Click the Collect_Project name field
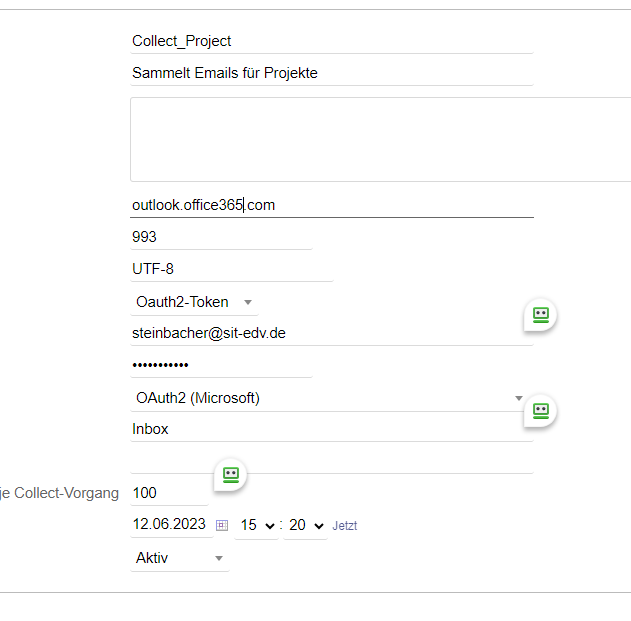The height and width of the screenshot is (621, 631). [x=330, y=41]
